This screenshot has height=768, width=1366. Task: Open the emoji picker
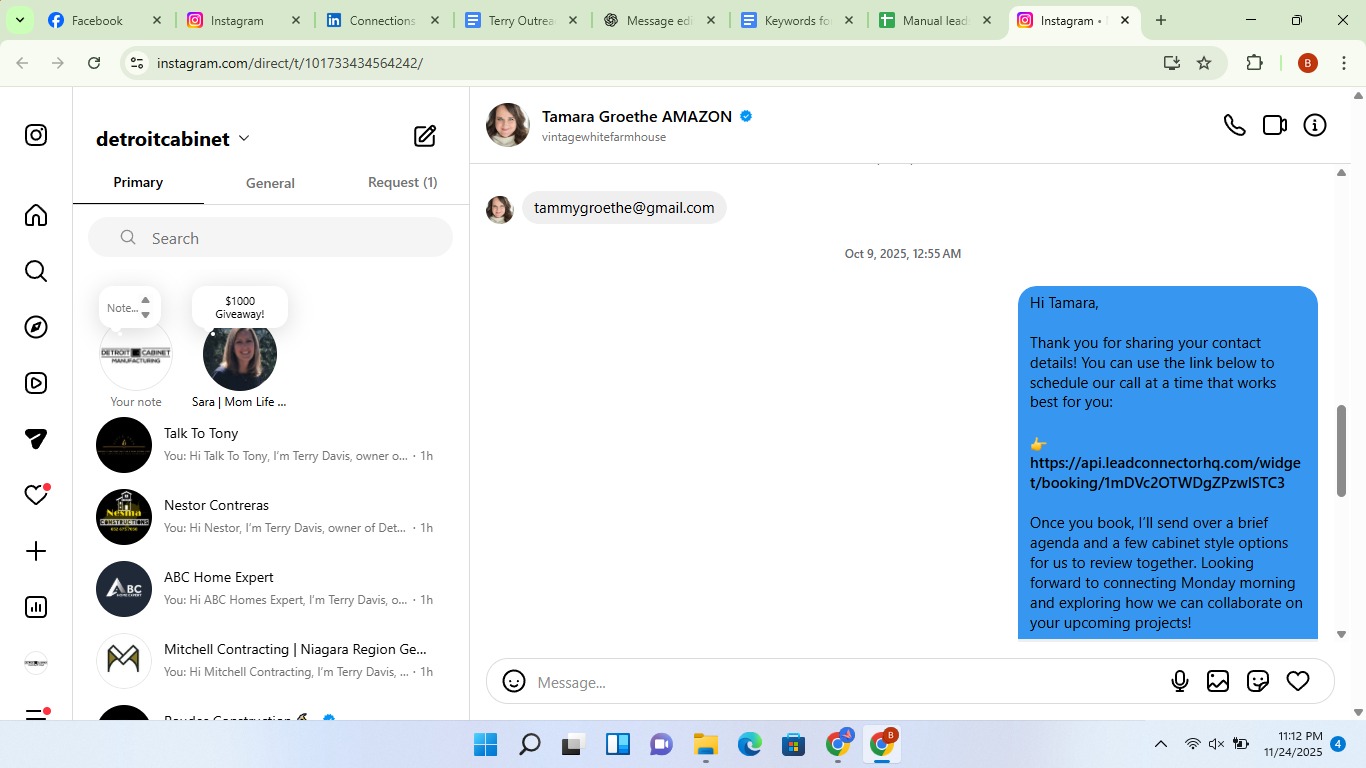coord(514,681)
